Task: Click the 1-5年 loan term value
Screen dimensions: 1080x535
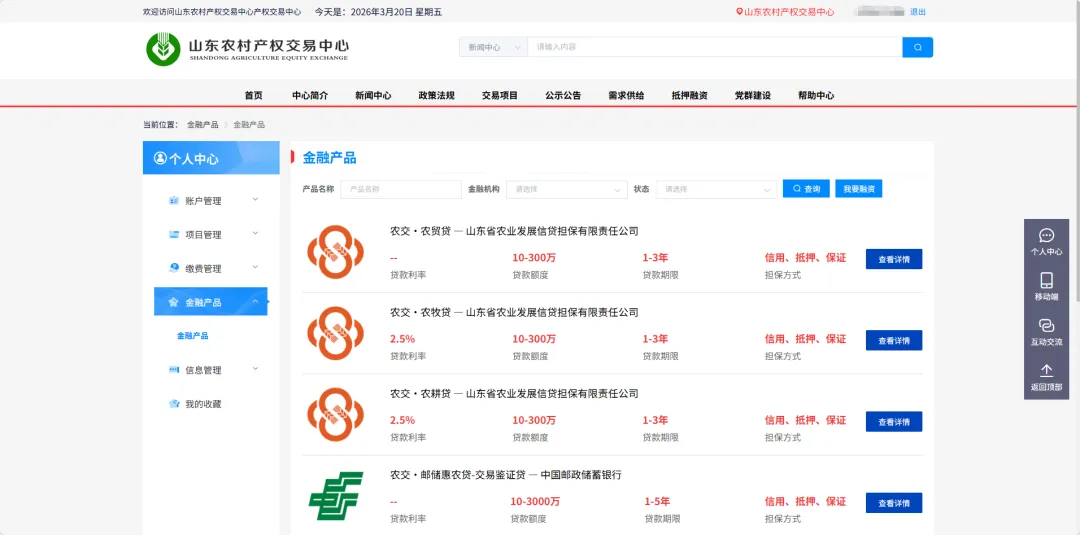Action: (657, 501)
